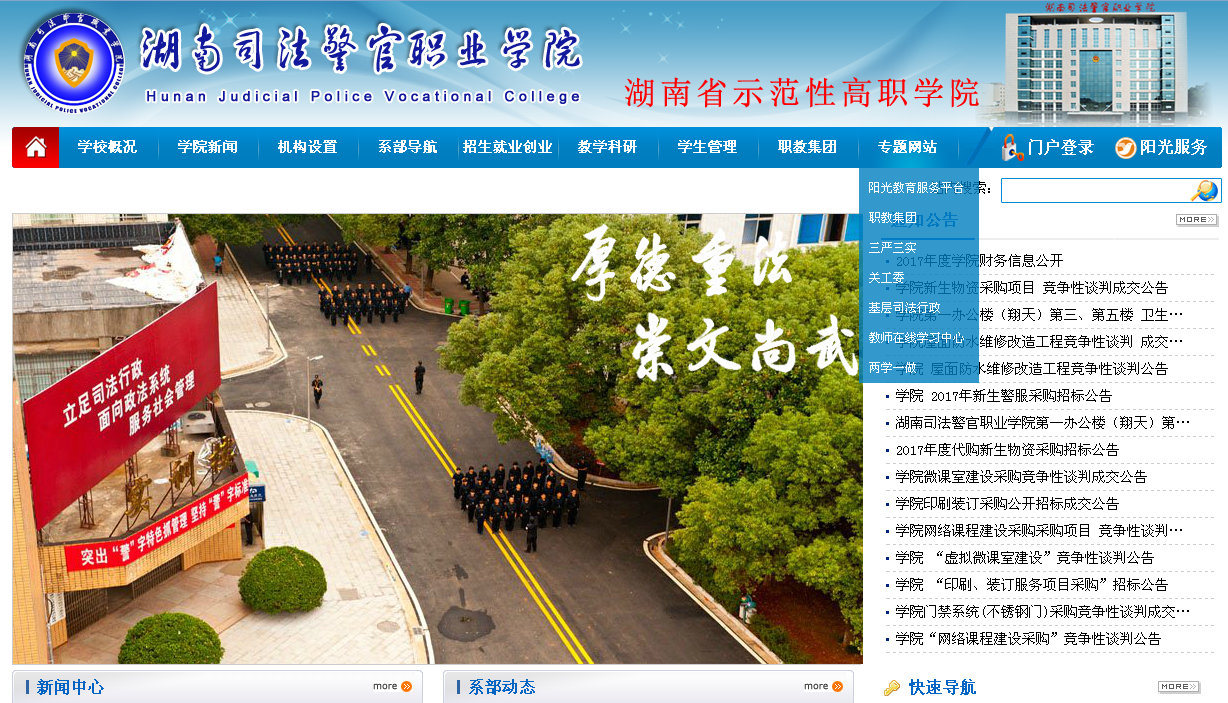This screenshot has height=703, width=1228.
Task: Click the red Home icon in navbar
Action: [x=36, y=148]
